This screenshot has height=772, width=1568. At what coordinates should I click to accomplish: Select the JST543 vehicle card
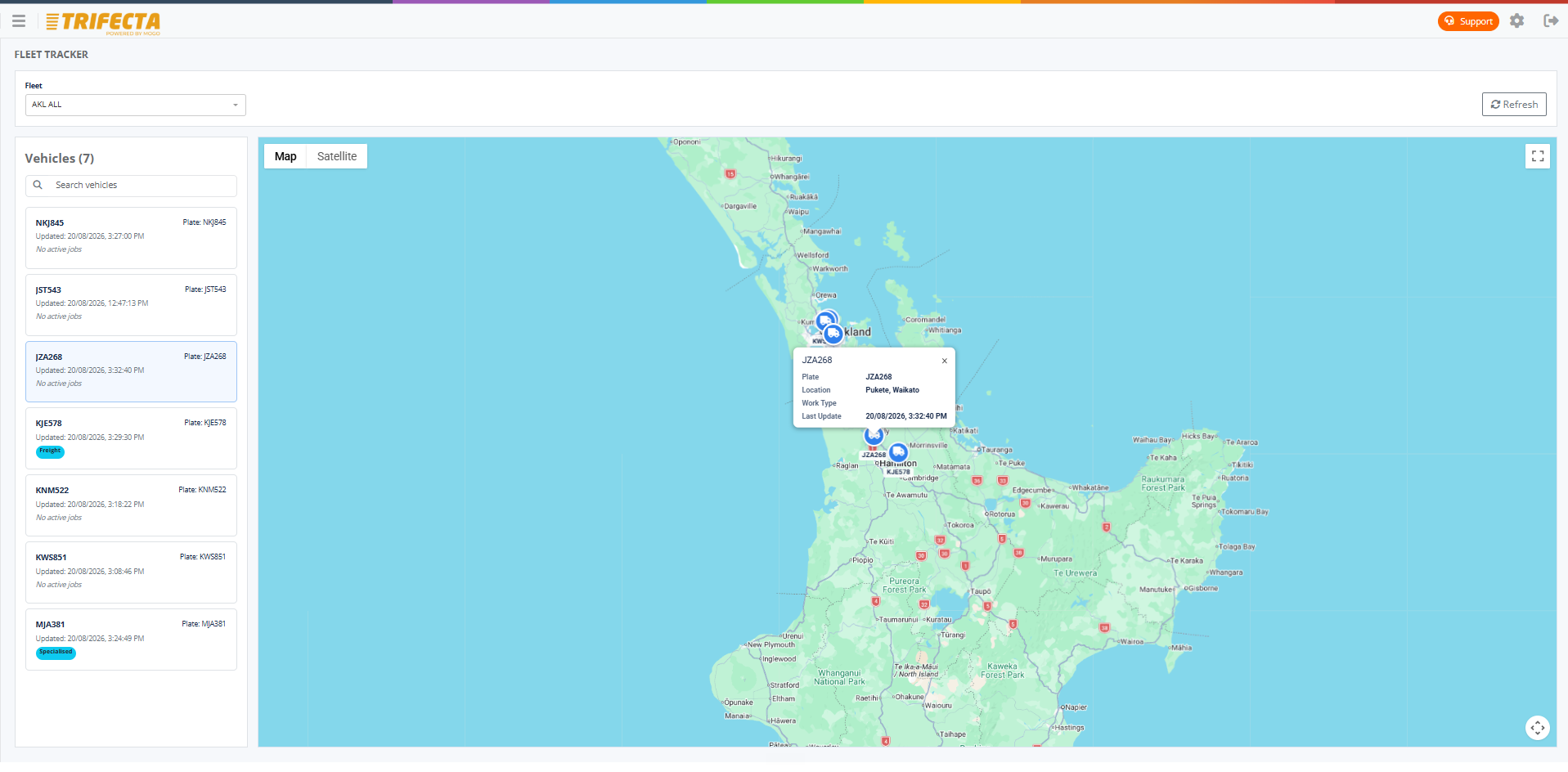pyautogui.click(x=131, y=305)
